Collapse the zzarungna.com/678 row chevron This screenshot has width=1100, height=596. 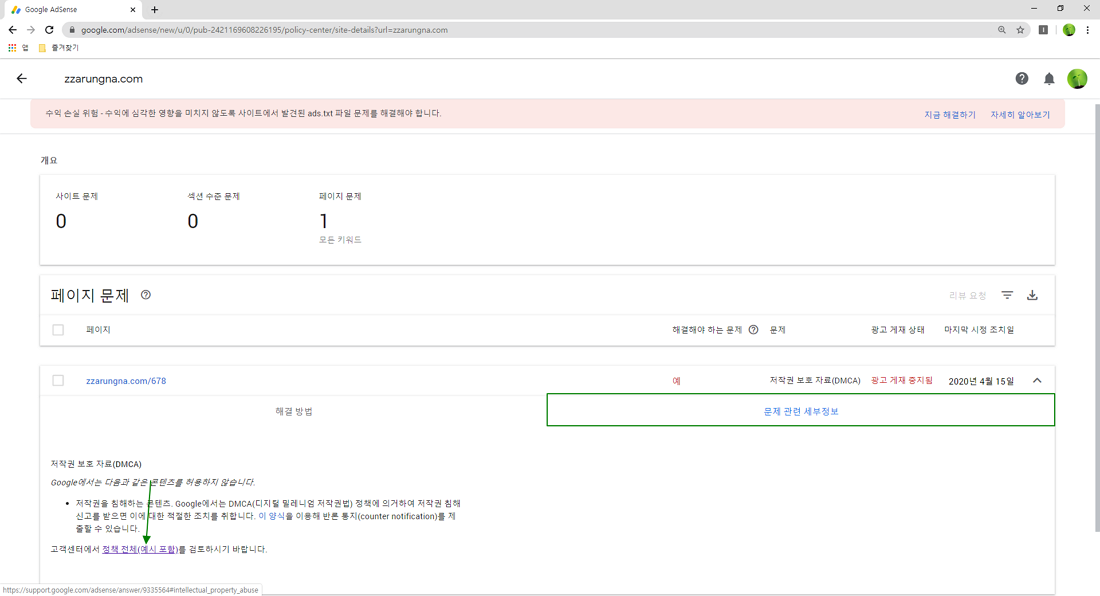pyautogui.click(x=1037, y=381)
